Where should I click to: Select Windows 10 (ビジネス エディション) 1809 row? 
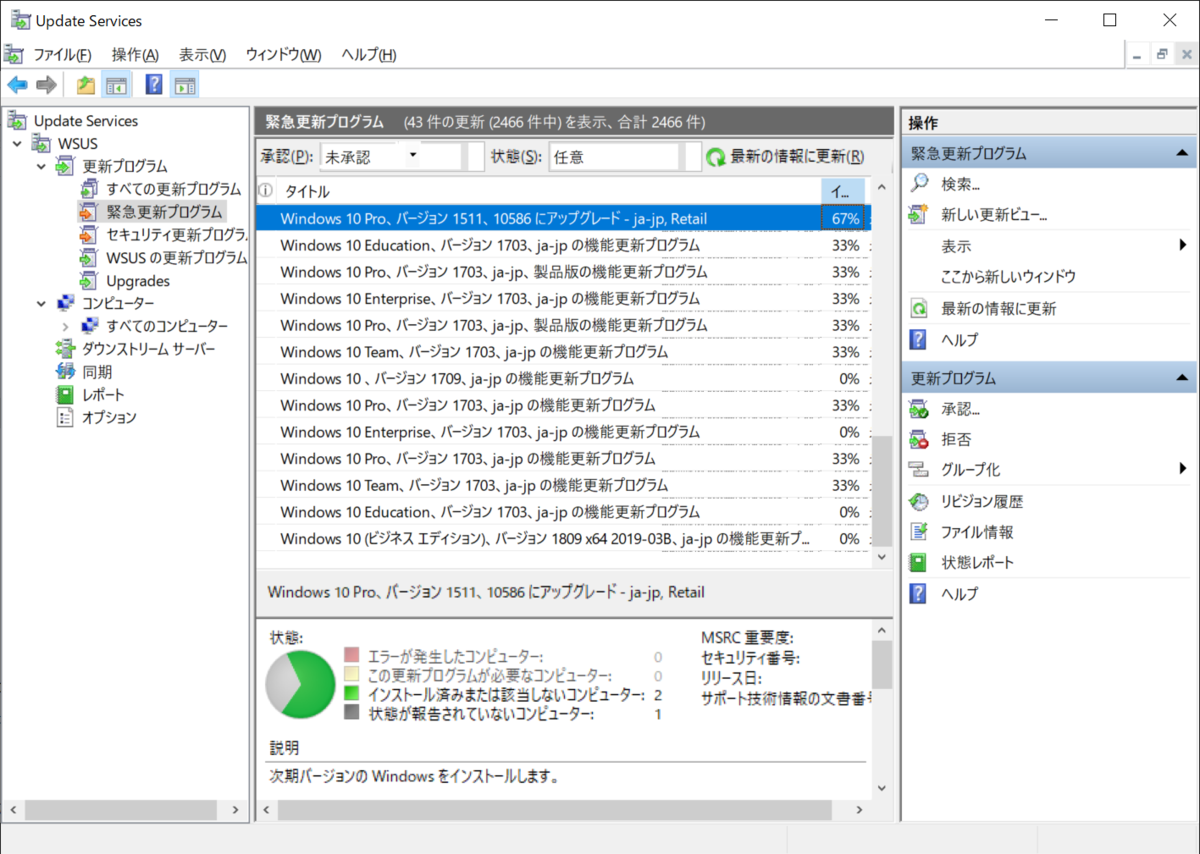pos(563,538)
